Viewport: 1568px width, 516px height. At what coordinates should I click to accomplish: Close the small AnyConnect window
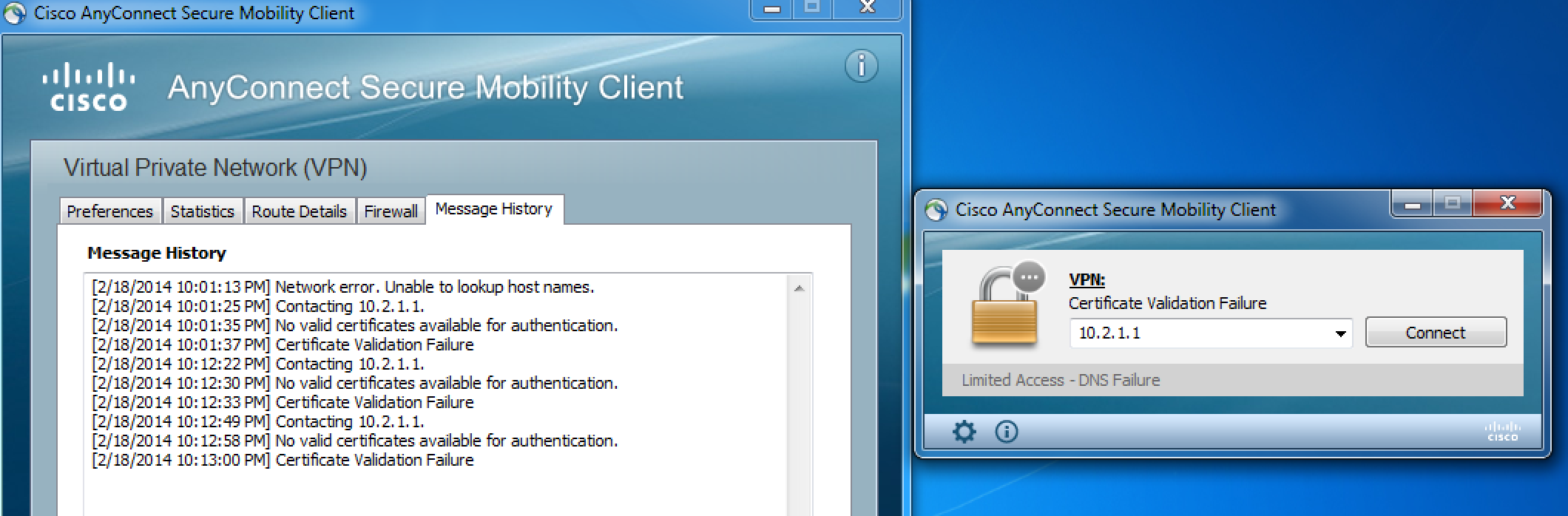1507,203
